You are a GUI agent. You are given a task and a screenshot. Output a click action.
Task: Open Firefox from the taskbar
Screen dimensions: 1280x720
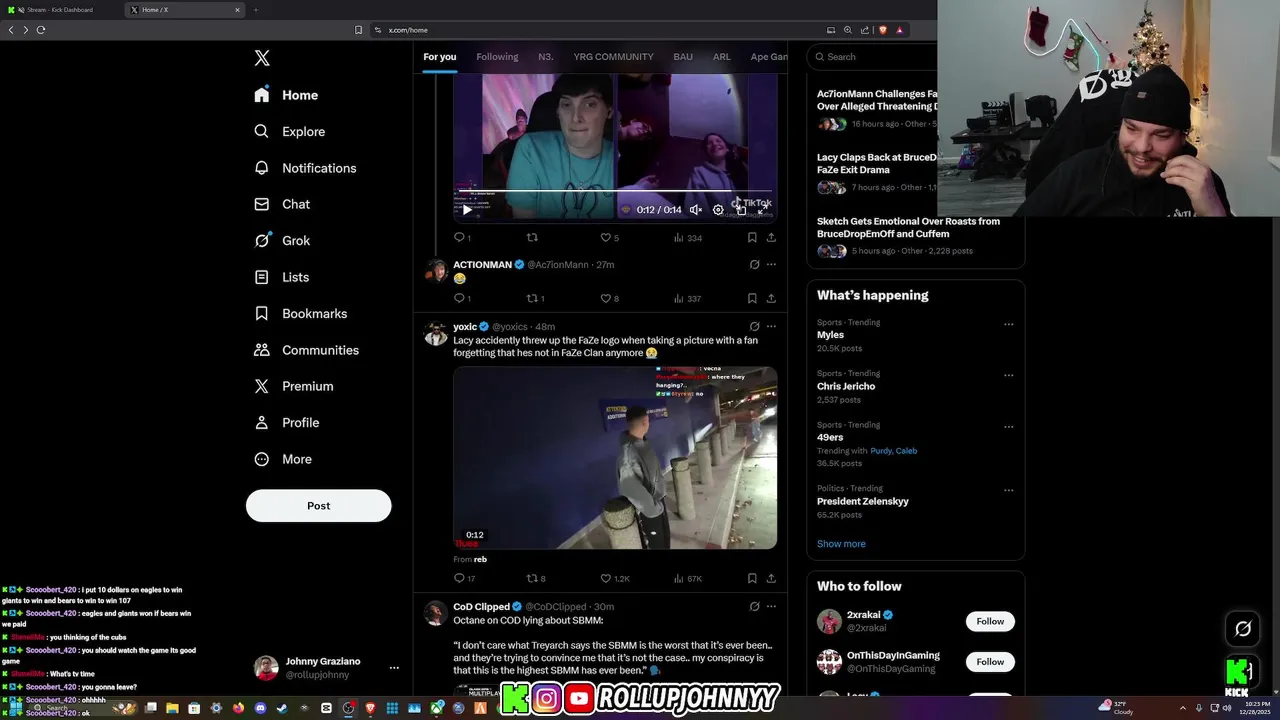pos(238,708)
